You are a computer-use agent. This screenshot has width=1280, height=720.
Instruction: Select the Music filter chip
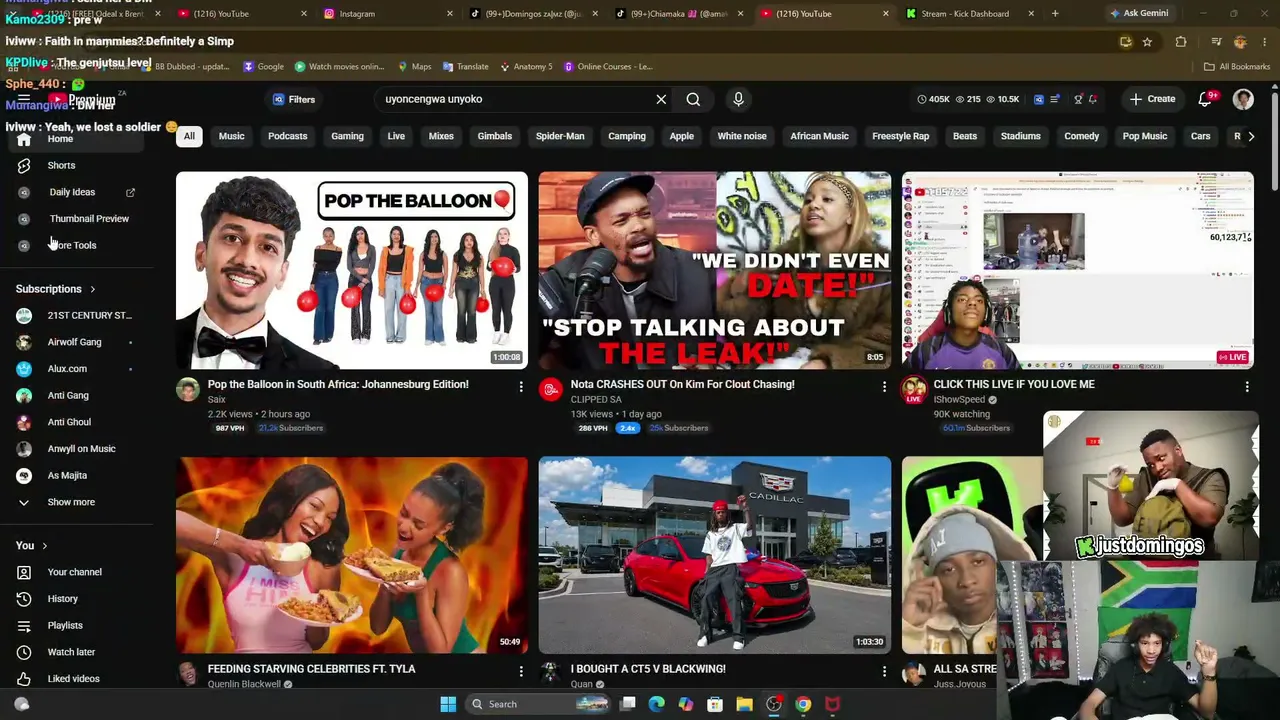[x=231, y=136]
